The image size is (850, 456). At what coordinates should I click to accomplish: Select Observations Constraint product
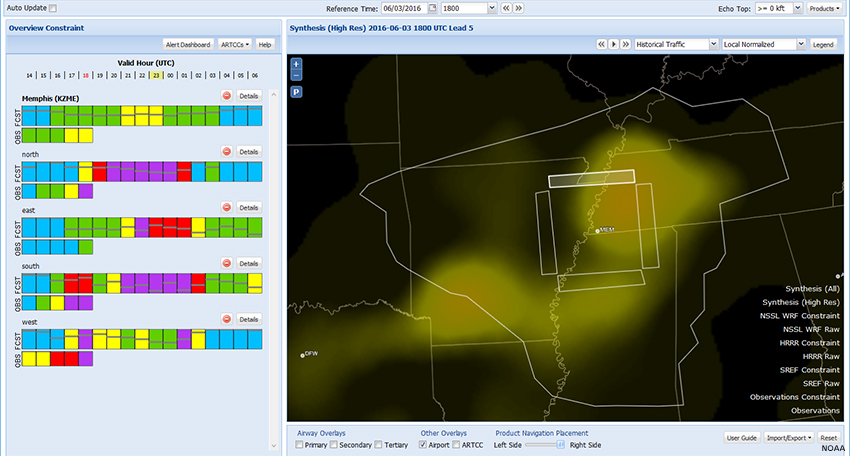795,397
